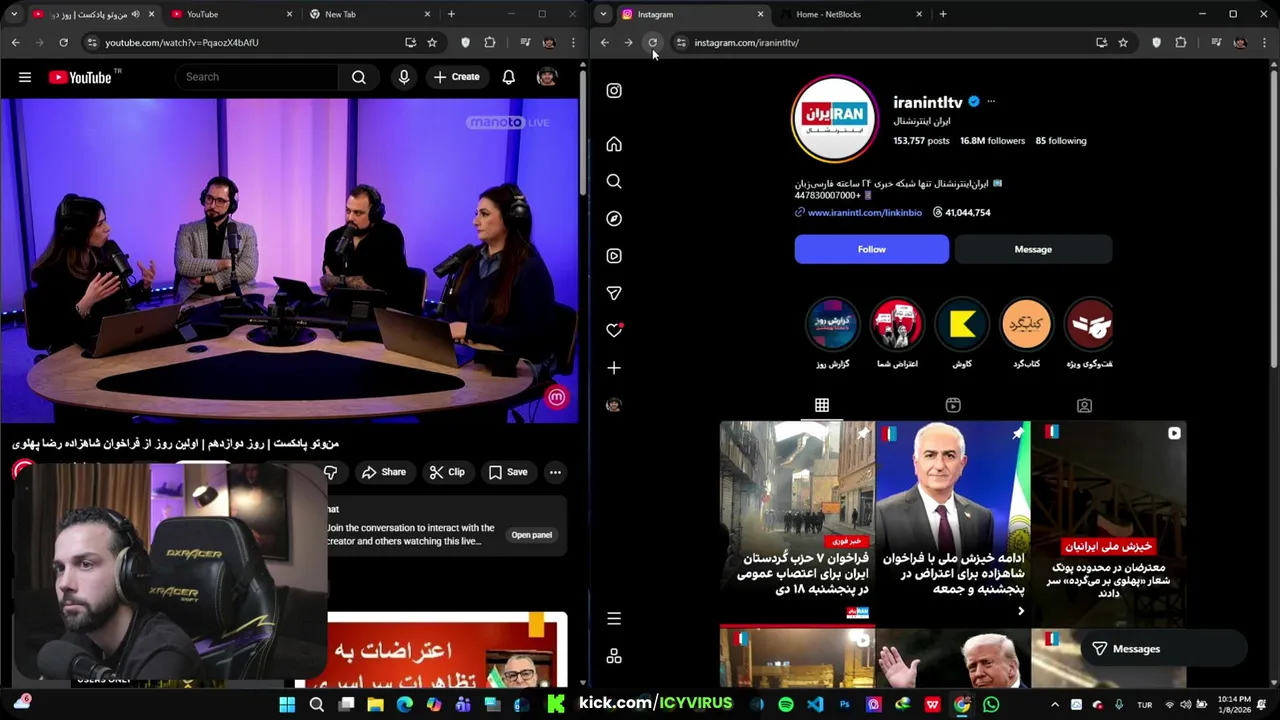Screen dimensions: 1280x720
Task: Reload the Instagram browser page
Action: pyautogui.click(x=653, y=42)
